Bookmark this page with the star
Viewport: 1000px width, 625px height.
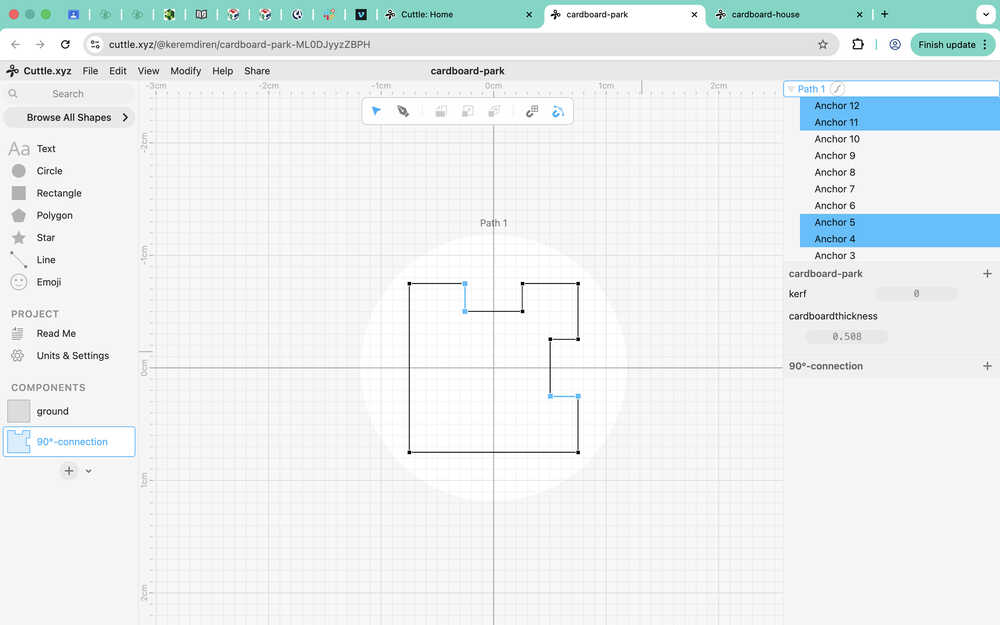click(823, 45)
